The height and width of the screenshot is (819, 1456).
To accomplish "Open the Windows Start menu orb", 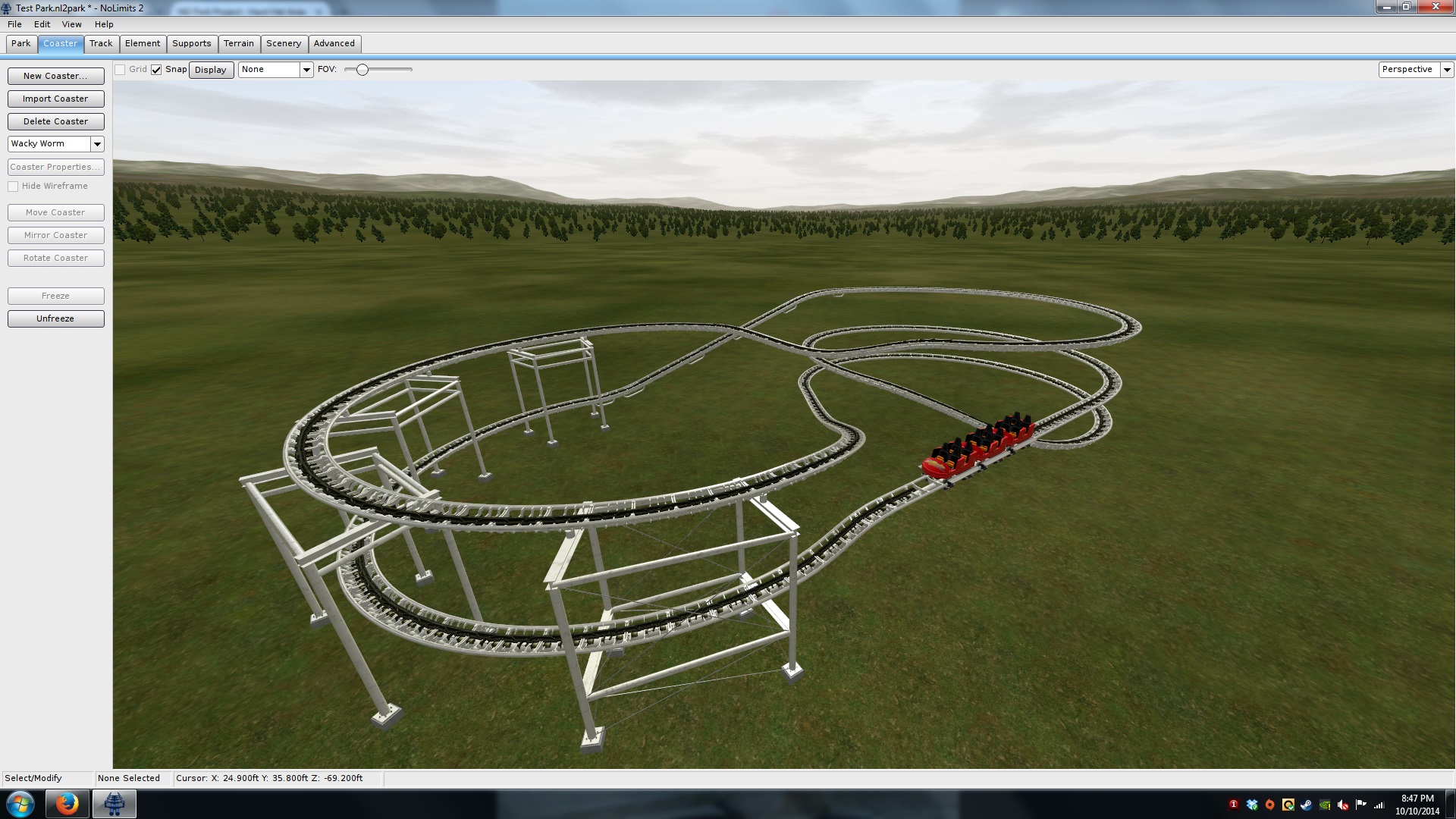I will coord(20,804).
